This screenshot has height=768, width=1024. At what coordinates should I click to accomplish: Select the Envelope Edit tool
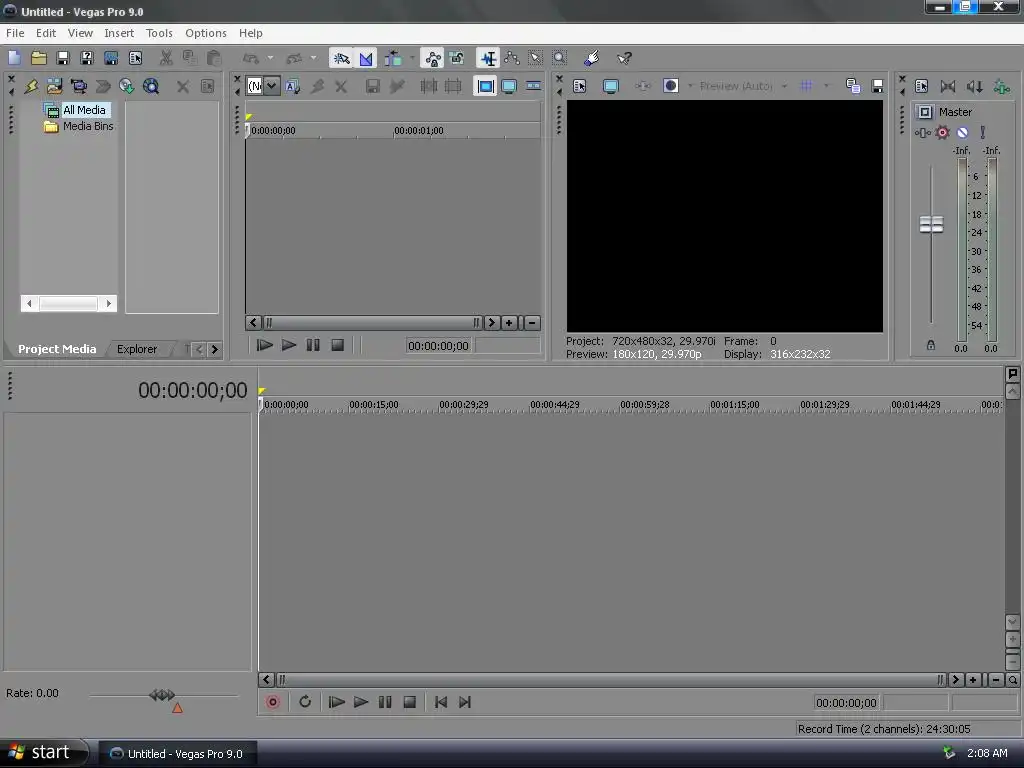(512, 58)
